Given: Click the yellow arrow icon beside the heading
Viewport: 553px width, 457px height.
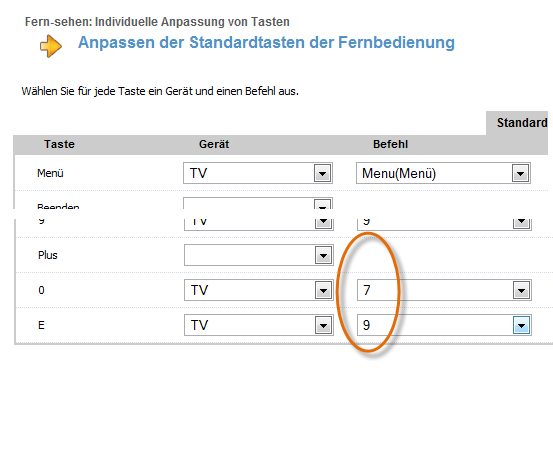Looking at the screenshot, I should pos(51,46).
